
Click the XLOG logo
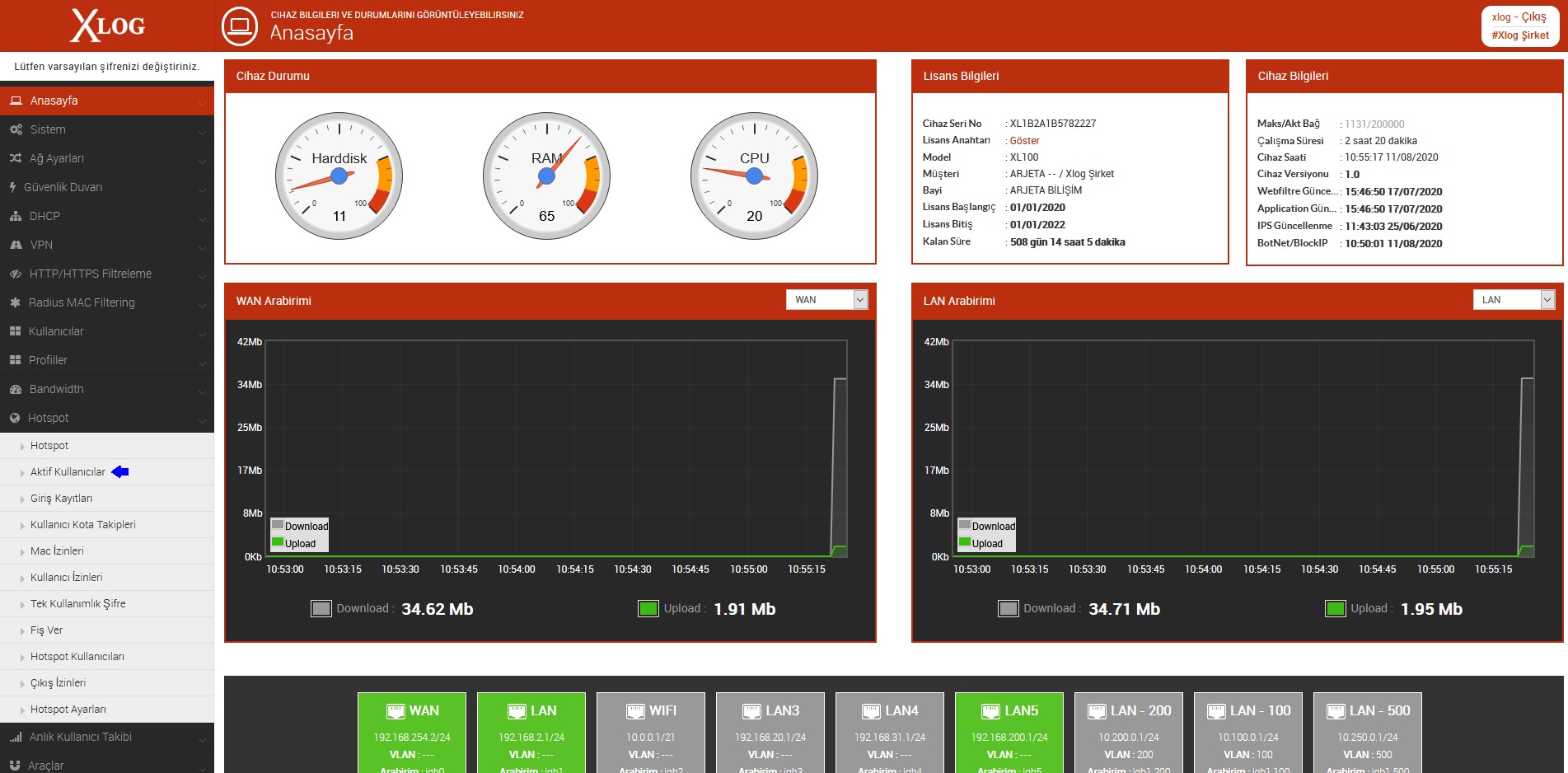(108, 26)
